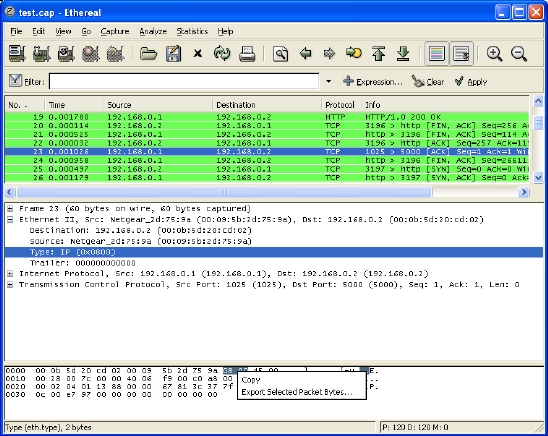The width and height of the screenshot is (548, 436).
Task: Sort by the Destination column header
Action: (267, 105)
